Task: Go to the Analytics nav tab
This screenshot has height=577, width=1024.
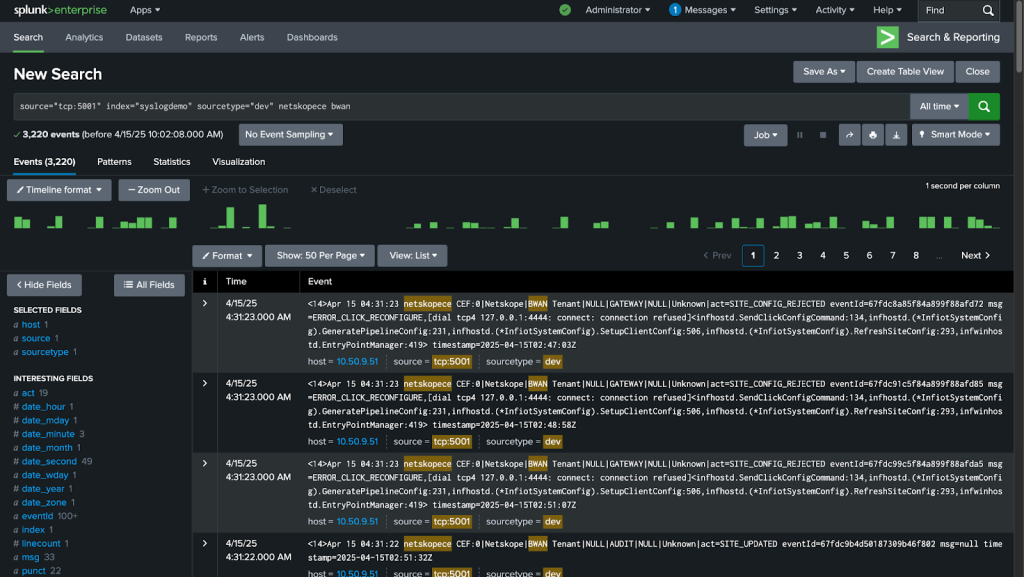Action: [84, 37]
